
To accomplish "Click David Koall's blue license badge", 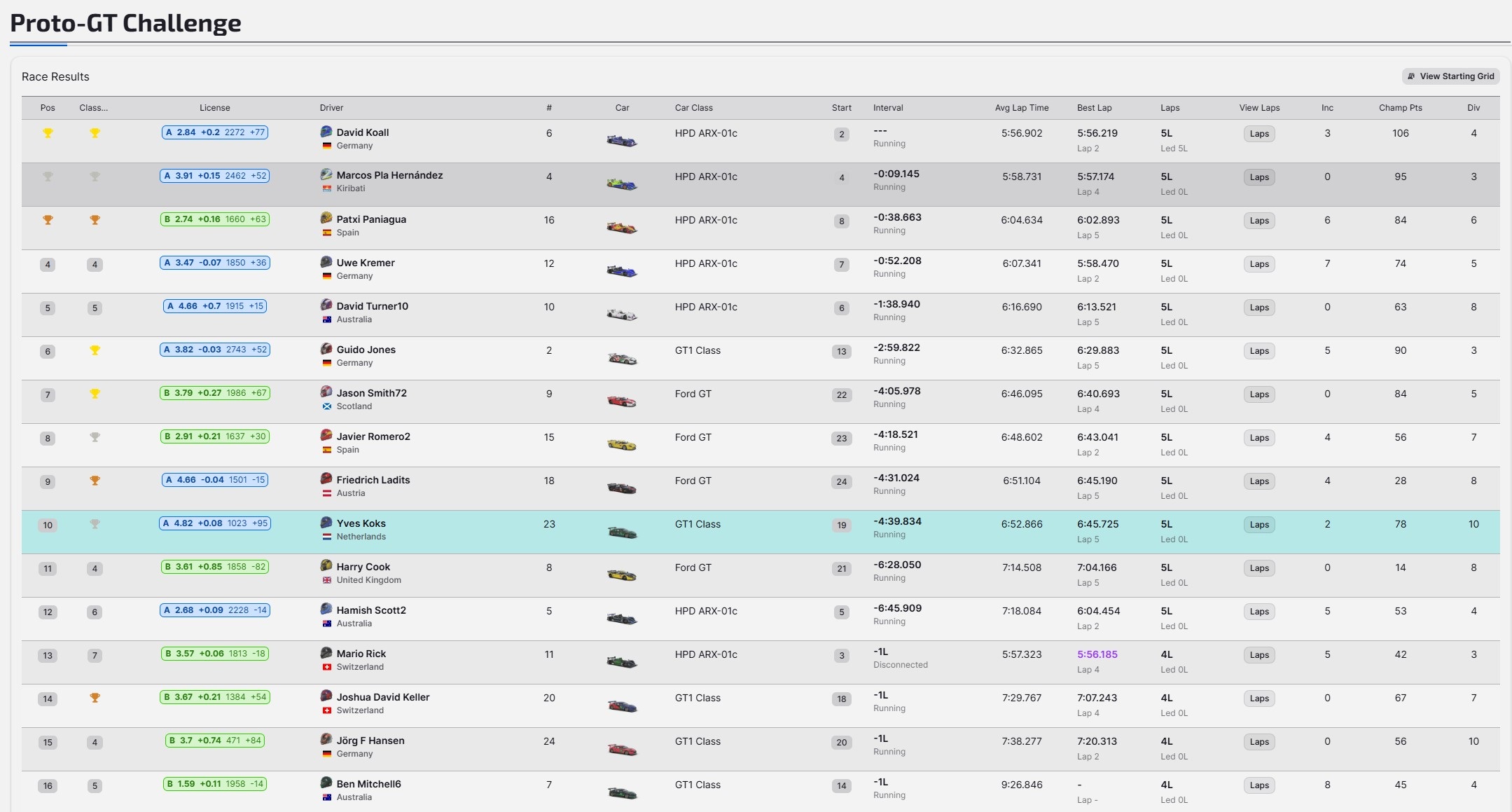I will pyautogui.click(x=215, y=132).
